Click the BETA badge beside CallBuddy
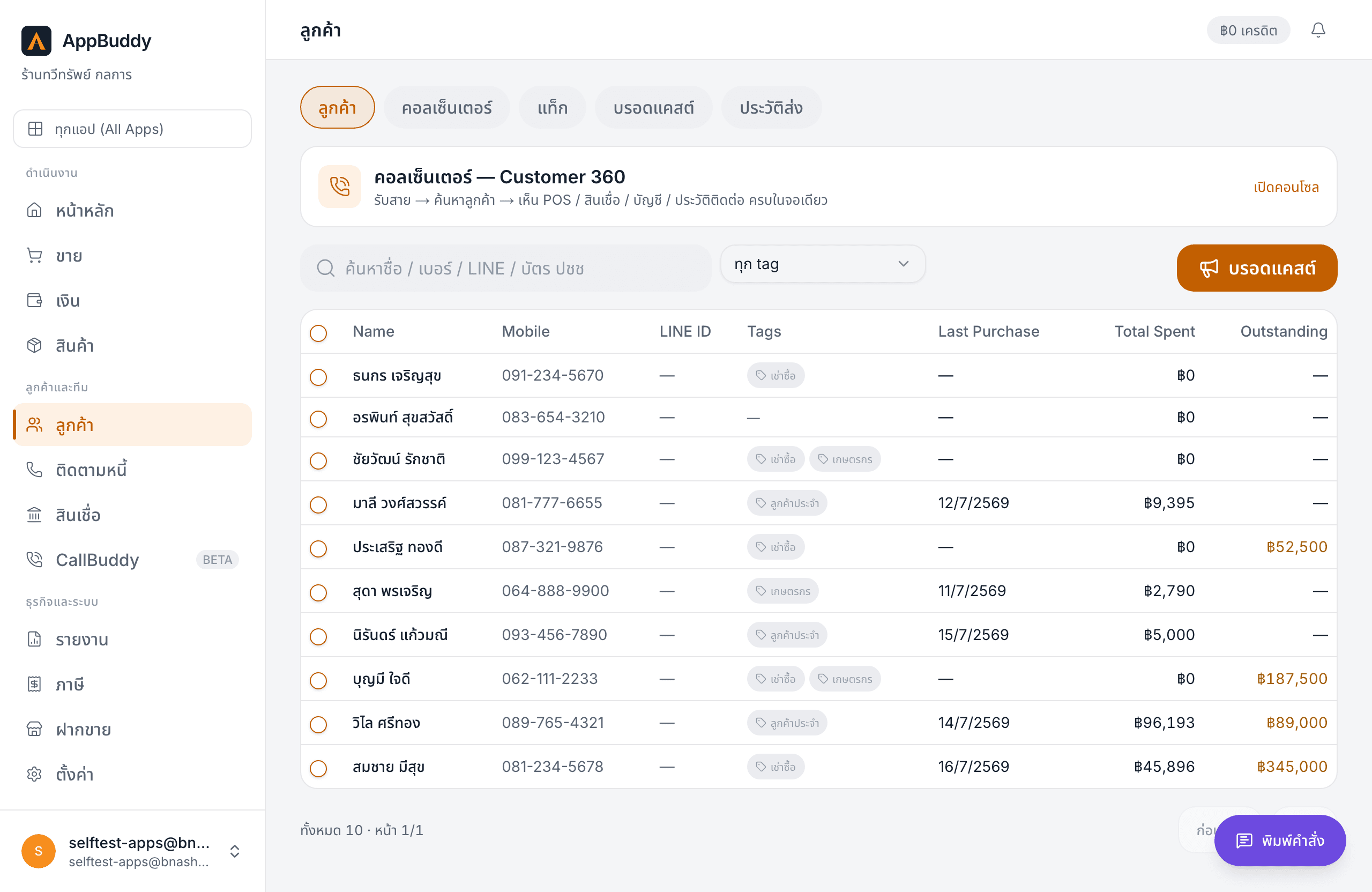This screenshot has width=1372, height=892. (x=218, y=559)
